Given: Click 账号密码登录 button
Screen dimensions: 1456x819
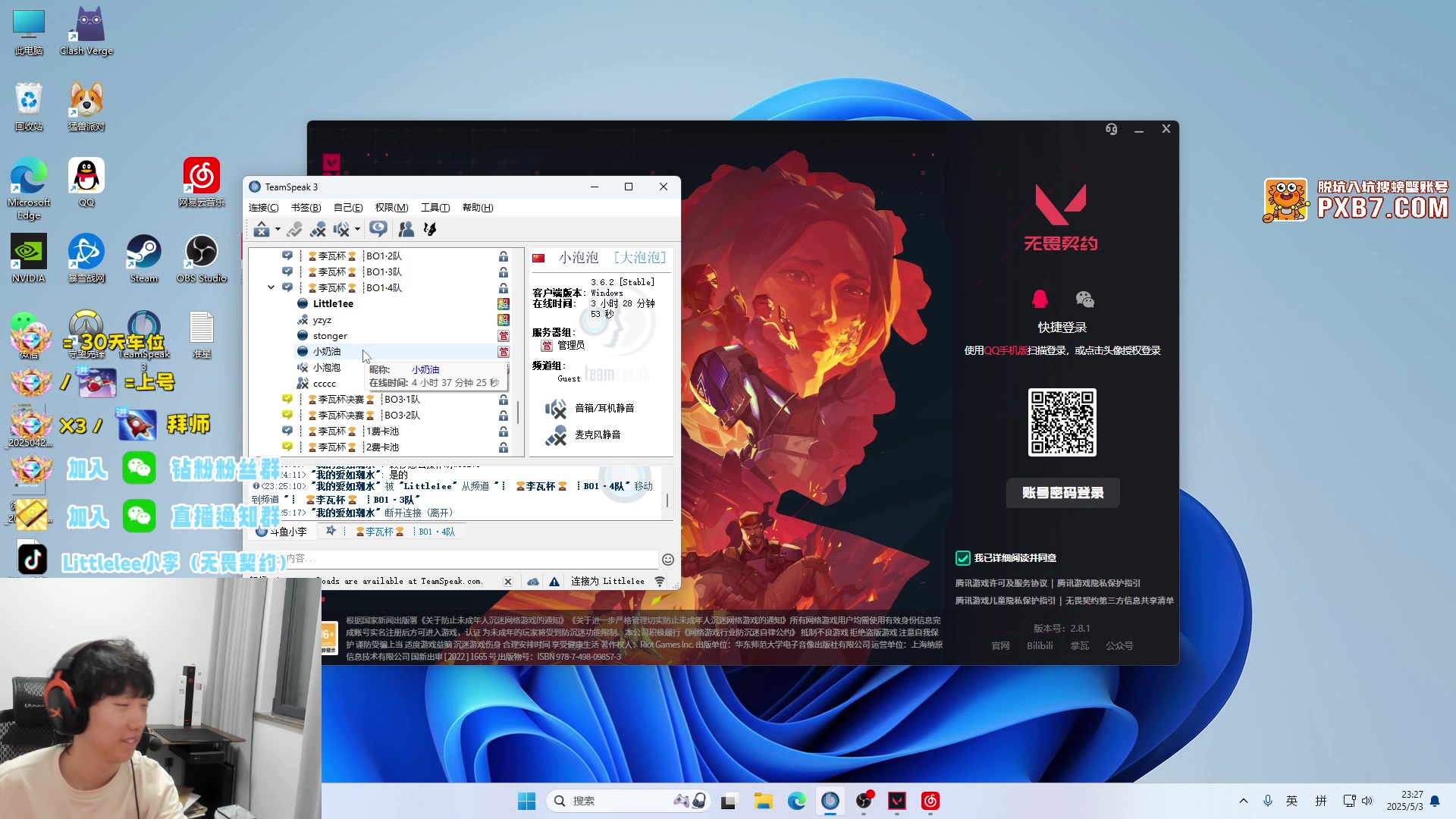Looking at the screenshot, I should 1062,493.
